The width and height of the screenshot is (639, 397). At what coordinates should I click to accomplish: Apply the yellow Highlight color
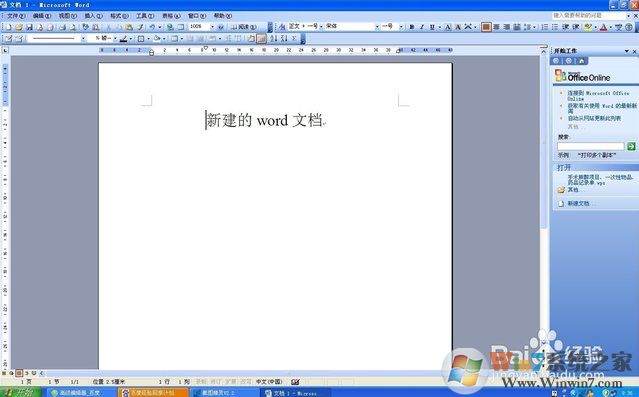[x=588, y=27]
